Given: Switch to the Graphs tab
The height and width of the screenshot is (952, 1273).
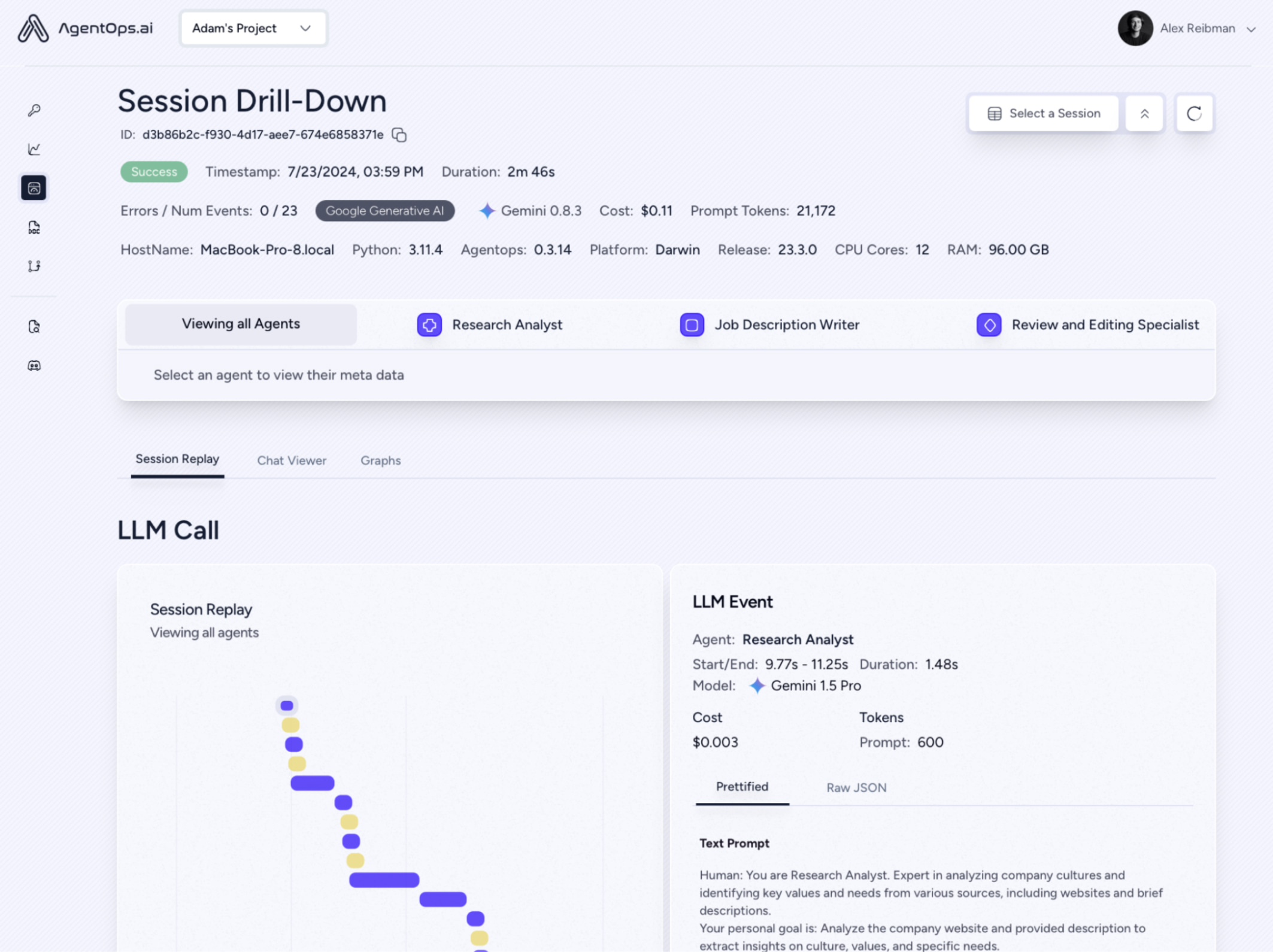Looking at the screenshot, I should click(380, 460).
